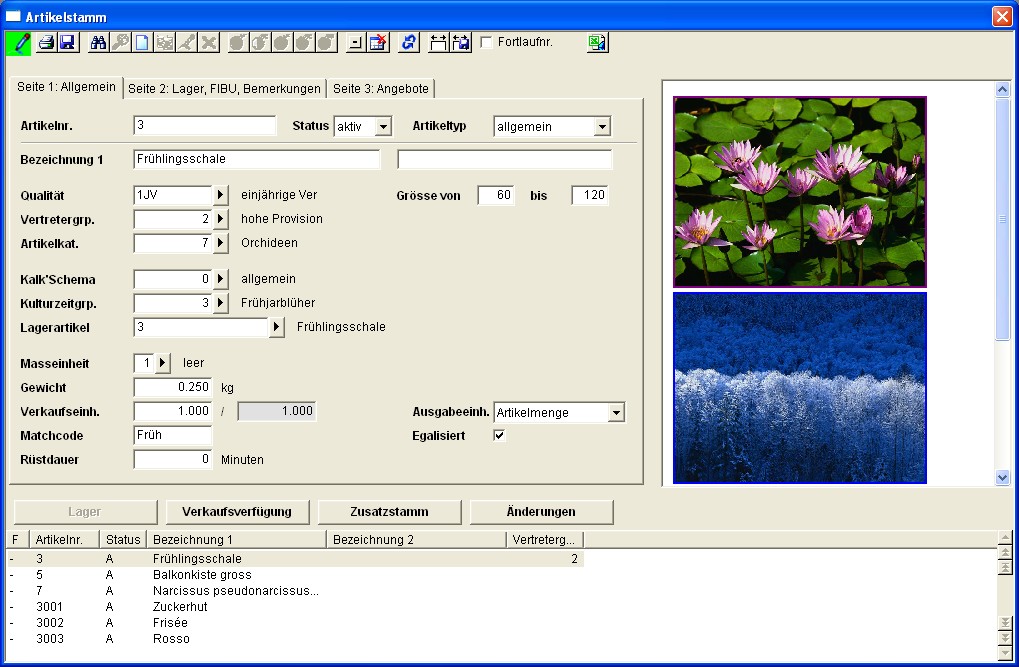This screenshot has width=1019, height=667.
Task: Select the Balkonkiste gross row
Action: tap(296, 575)
